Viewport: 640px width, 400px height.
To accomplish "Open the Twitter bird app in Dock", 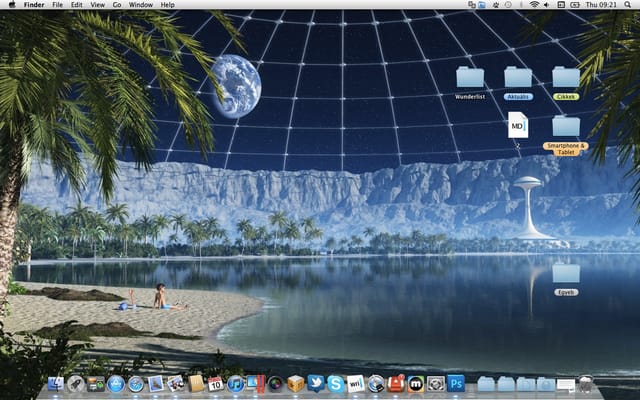I will (x=316, y=384).
